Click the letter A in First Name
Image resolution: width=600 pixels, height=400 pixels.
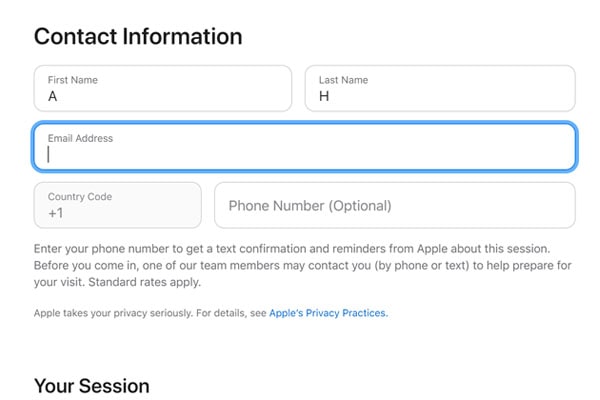pyautogui.click(x=52, y=96)
